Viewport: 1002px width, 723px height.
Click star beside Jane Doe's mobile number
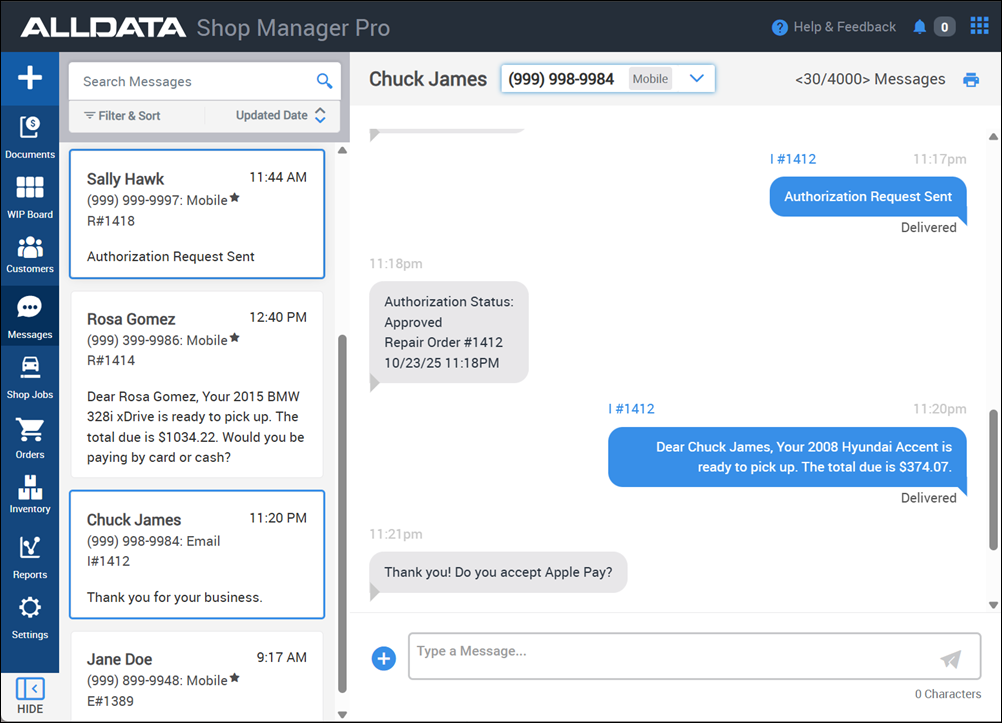click(235, 678)
